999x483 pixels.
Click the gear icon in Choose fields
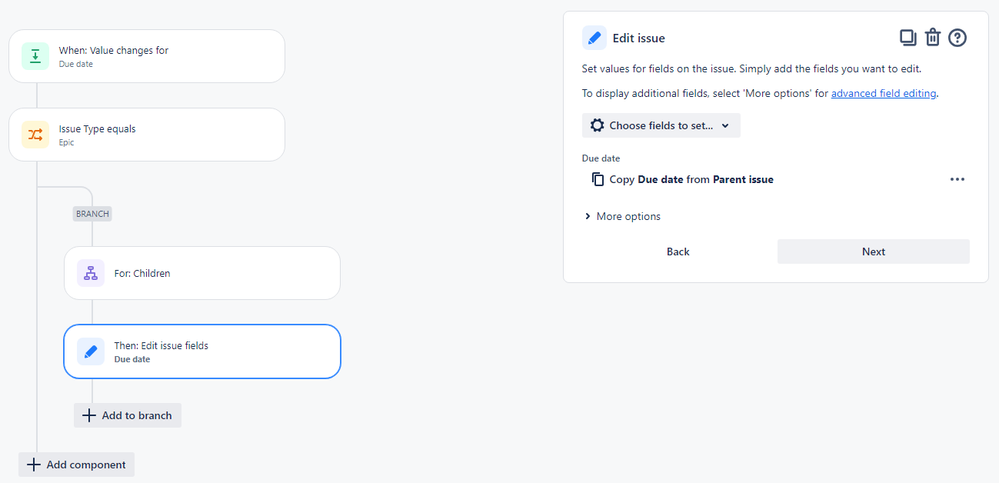coord(597,126)
